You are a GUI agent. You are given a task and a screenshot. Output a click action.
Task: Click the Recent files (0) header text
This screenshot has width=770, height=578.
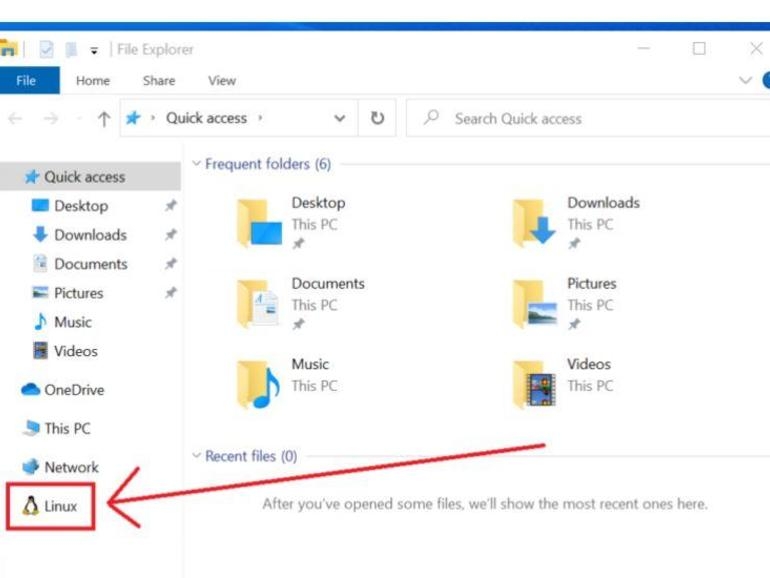(251, 456)
